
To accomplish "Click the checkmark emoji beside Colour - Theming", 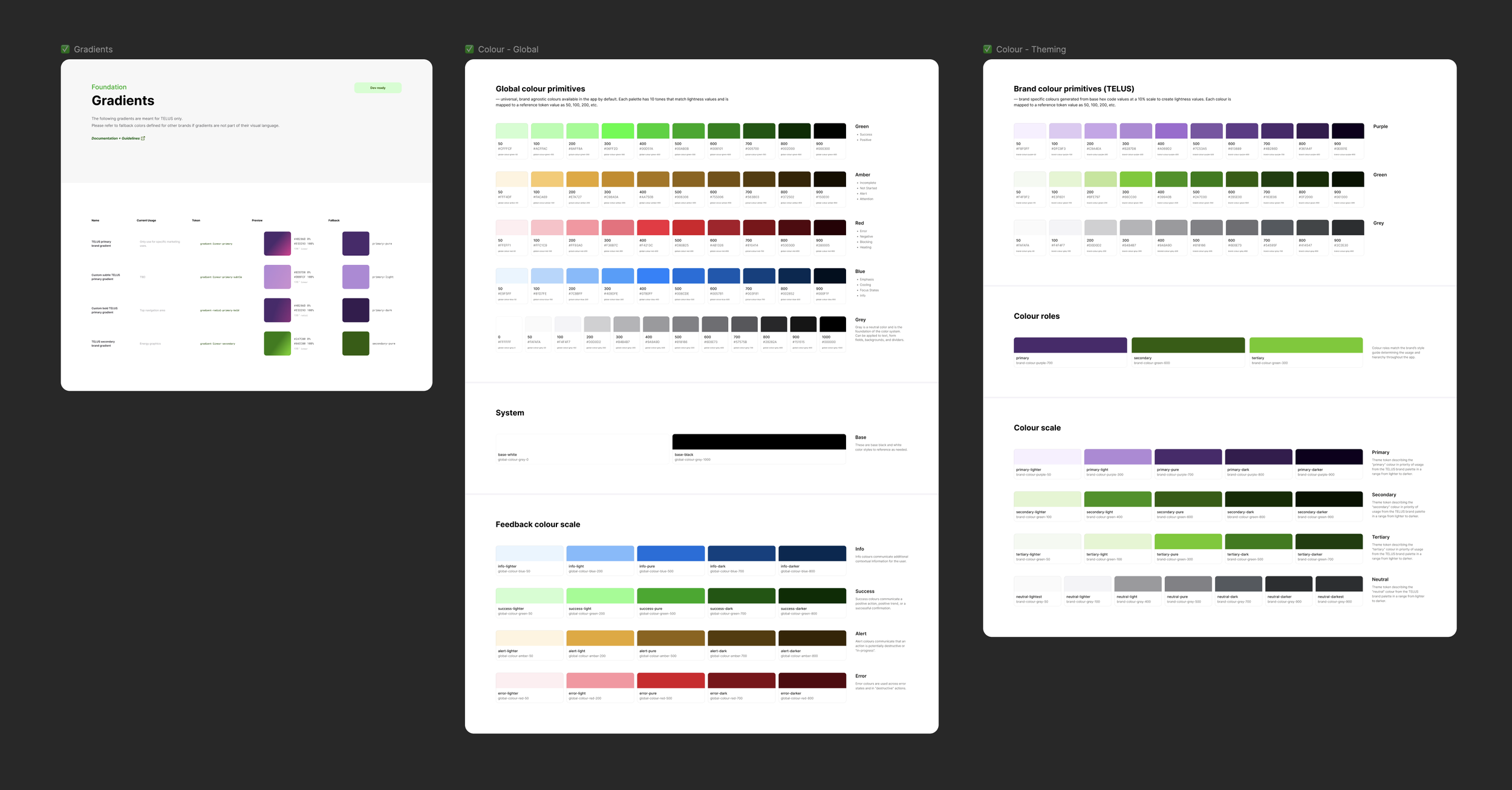I will click(988, 49).
